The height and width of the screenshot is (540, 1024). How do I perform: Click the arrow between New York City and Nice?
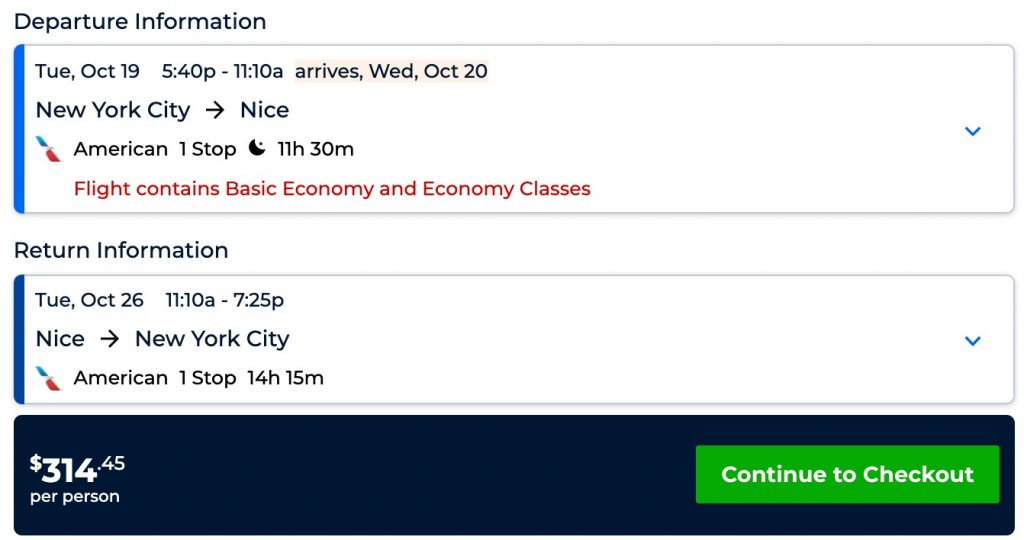[215, 110]
